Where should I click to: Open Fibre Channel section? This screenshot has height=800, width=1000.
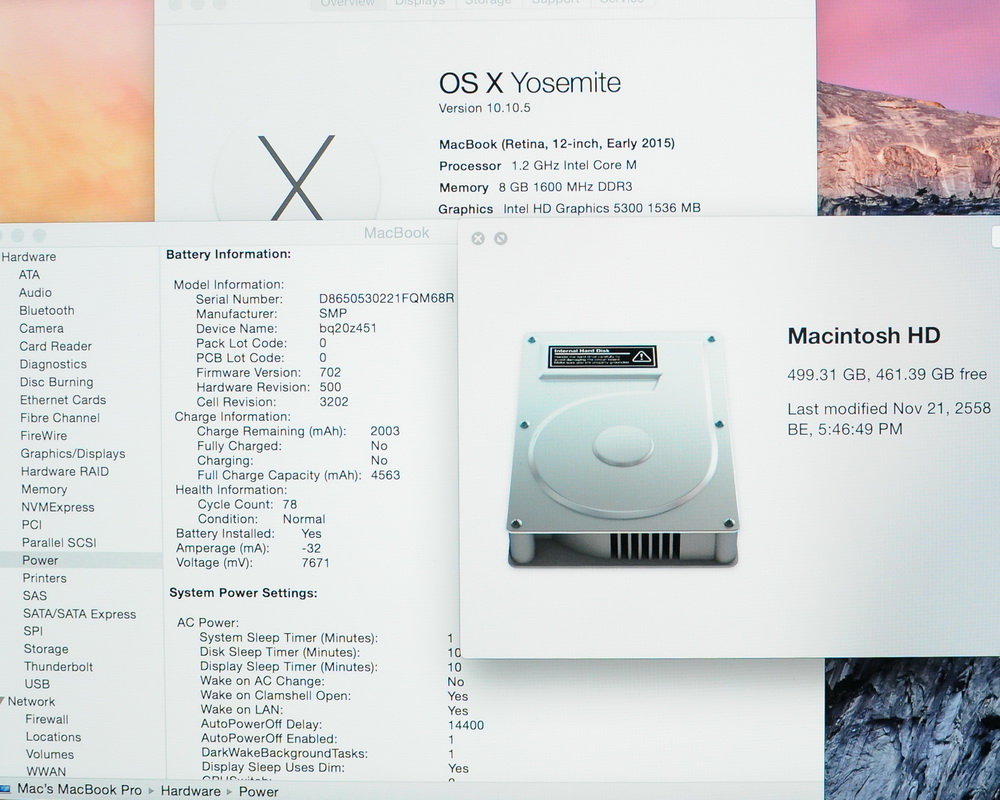point(60,417)
